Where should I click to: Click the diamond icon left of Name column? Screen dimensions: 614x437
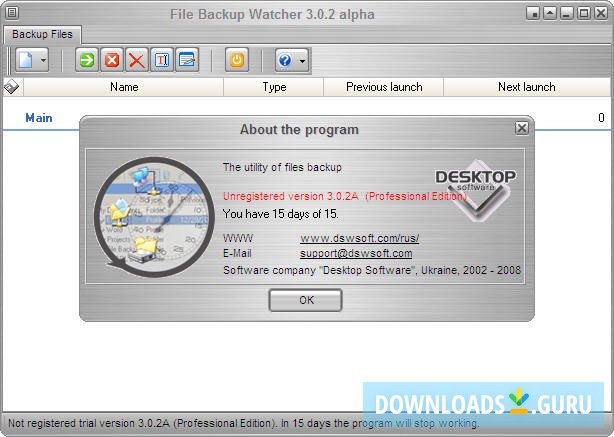coord(12,87)
